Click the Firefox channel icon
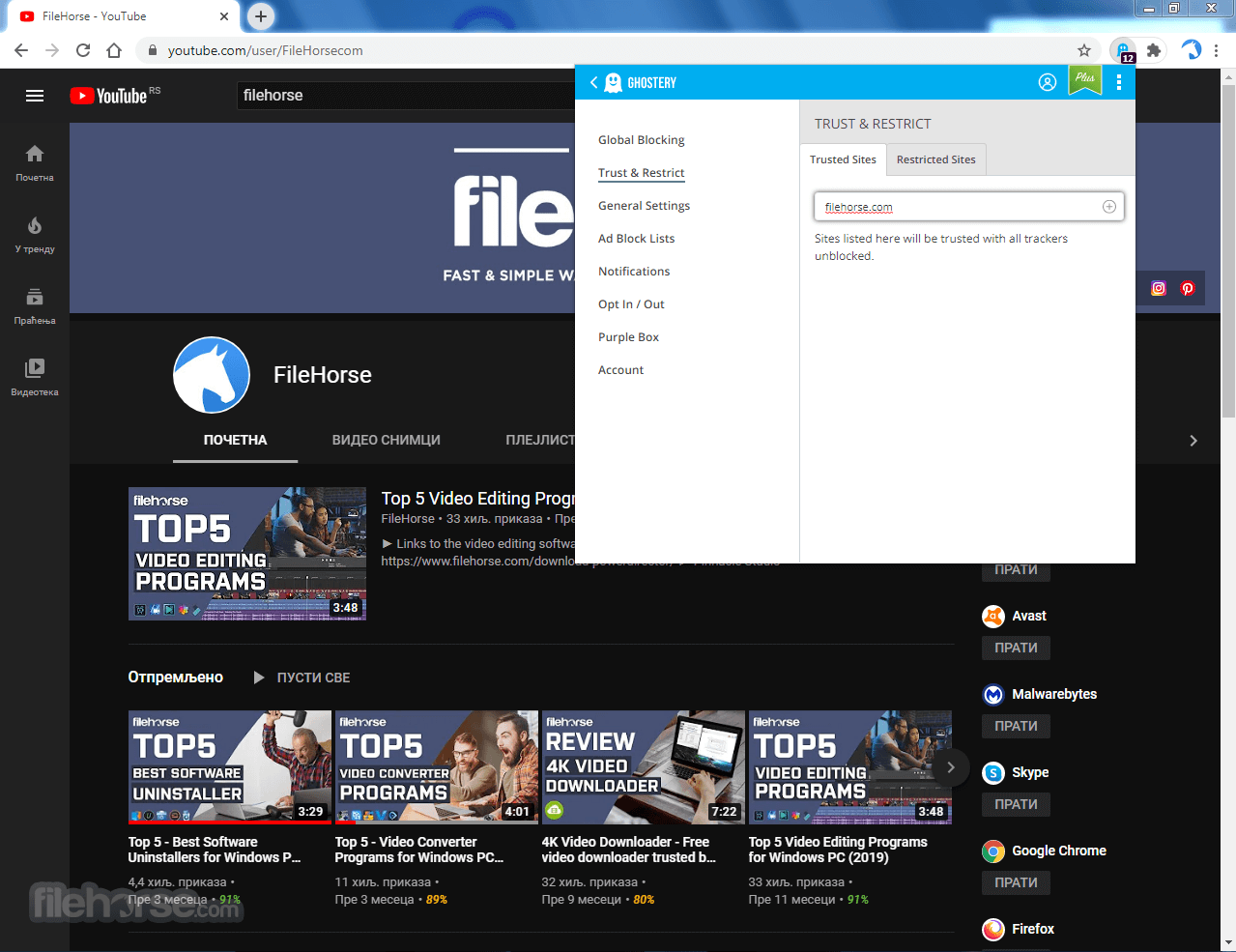Image resolution: width=1236 pixels, height=952 pixels. [x=993, y=929]
